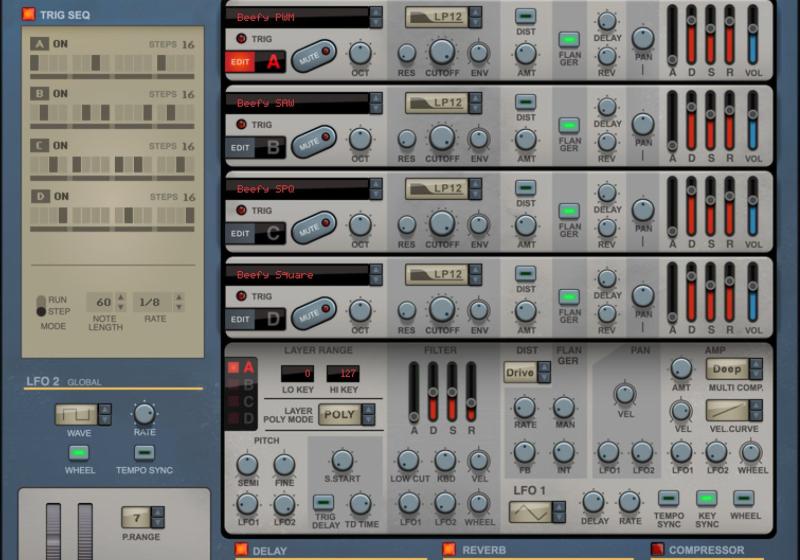Click the LFO 1 DELAY knob
This screenshot has height=560, width=800.
click(593, 502)
